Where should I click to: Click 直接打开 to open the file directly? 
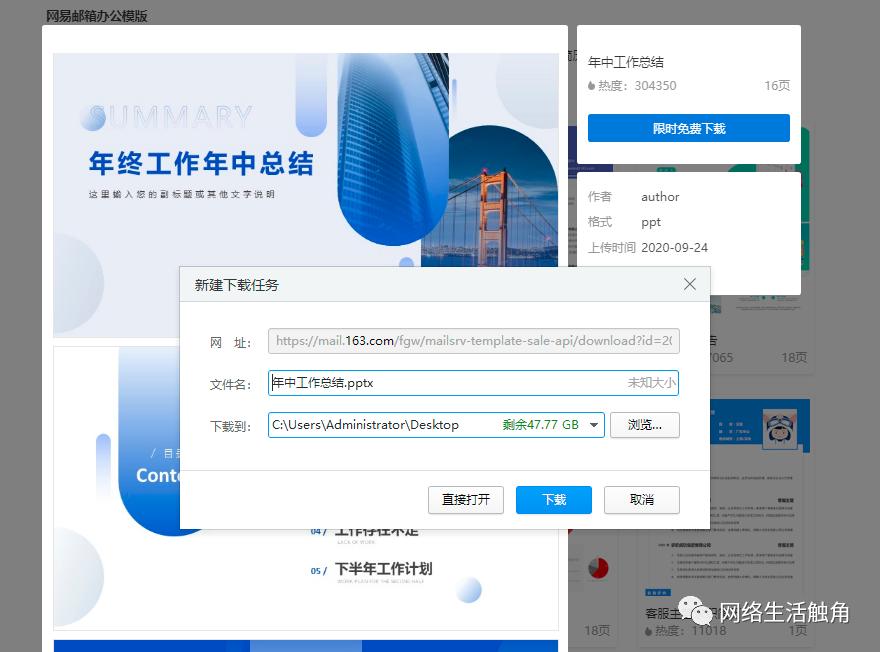(x=466, y=500)
